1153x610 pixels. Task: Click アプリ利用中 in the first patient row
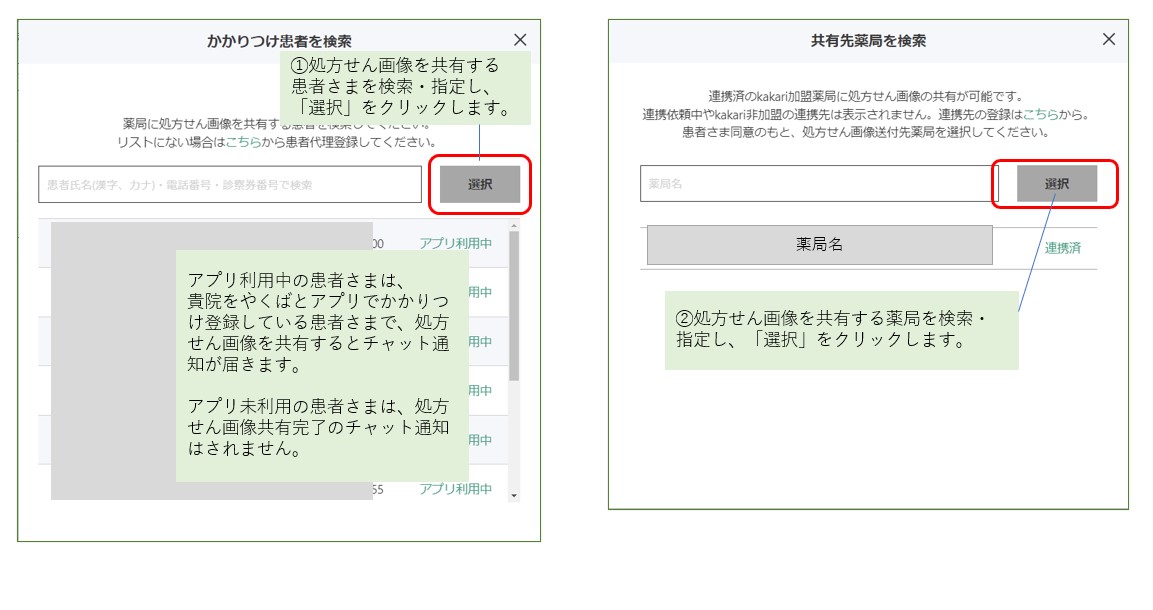coord(456,243)
